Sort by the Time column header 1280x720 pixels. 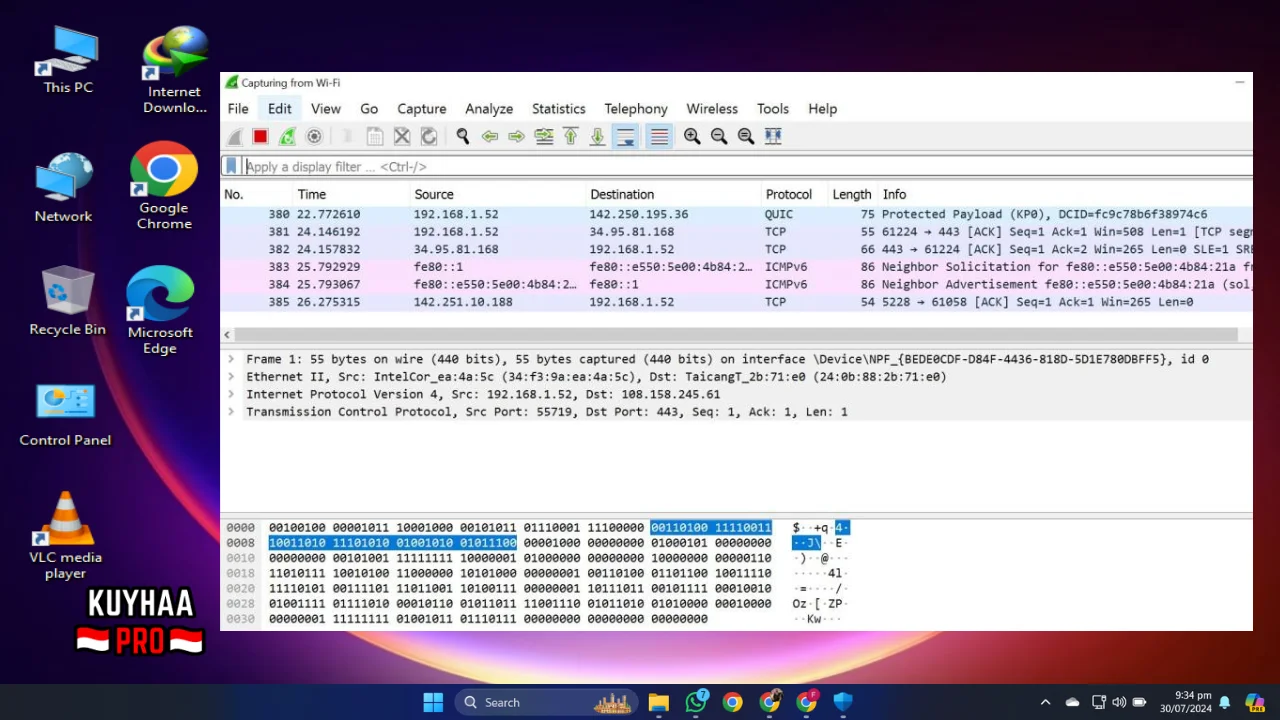(x=351, y=194)
